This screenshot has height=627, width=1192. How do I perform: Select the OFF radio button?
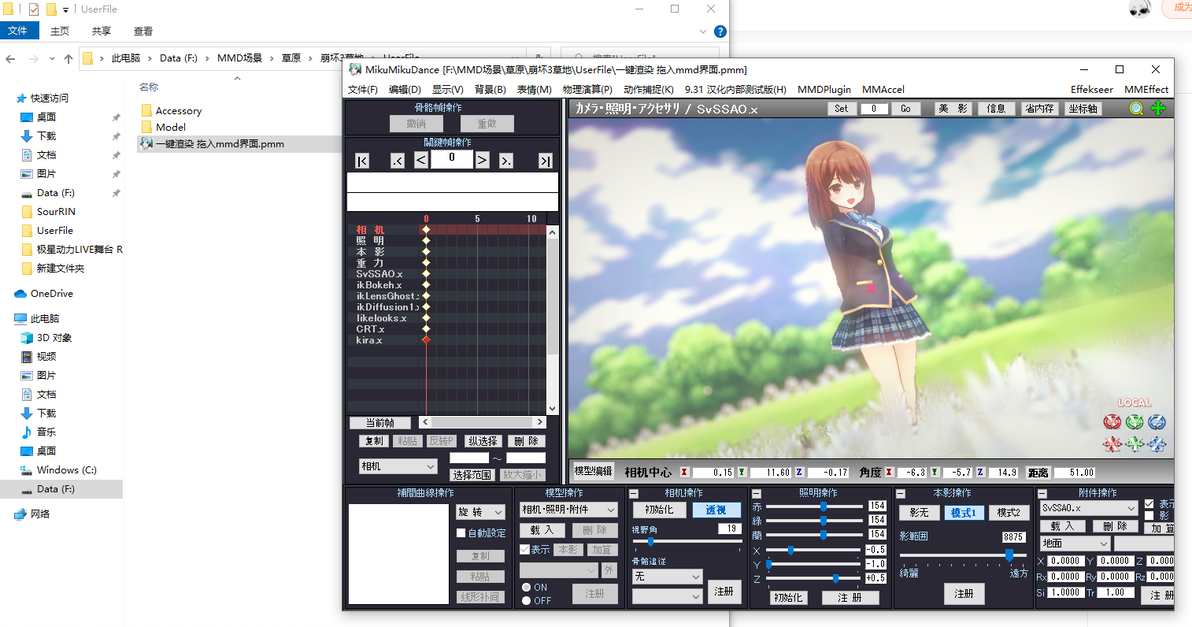[526, 600]
